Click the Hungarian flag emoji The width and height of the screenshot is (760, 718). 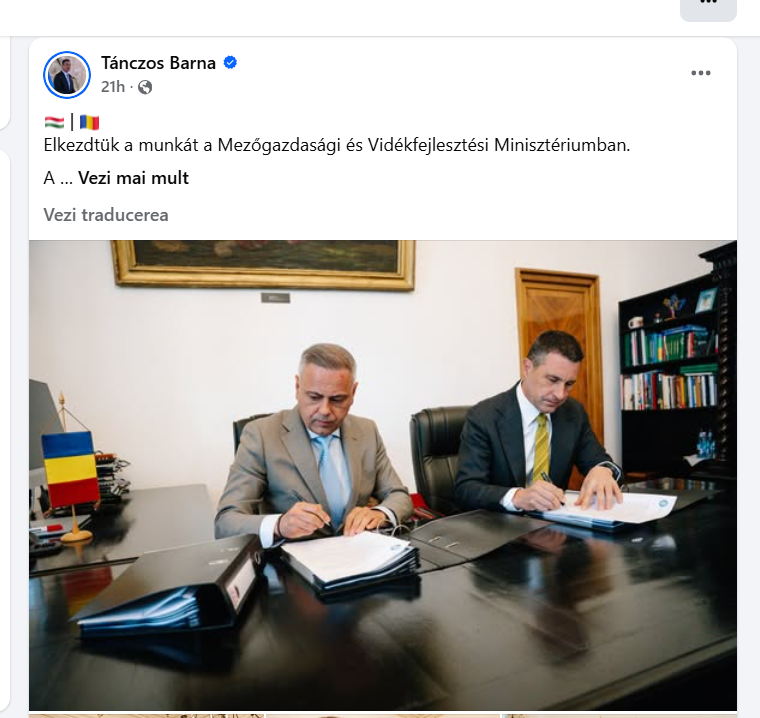(x=54, y=122)
